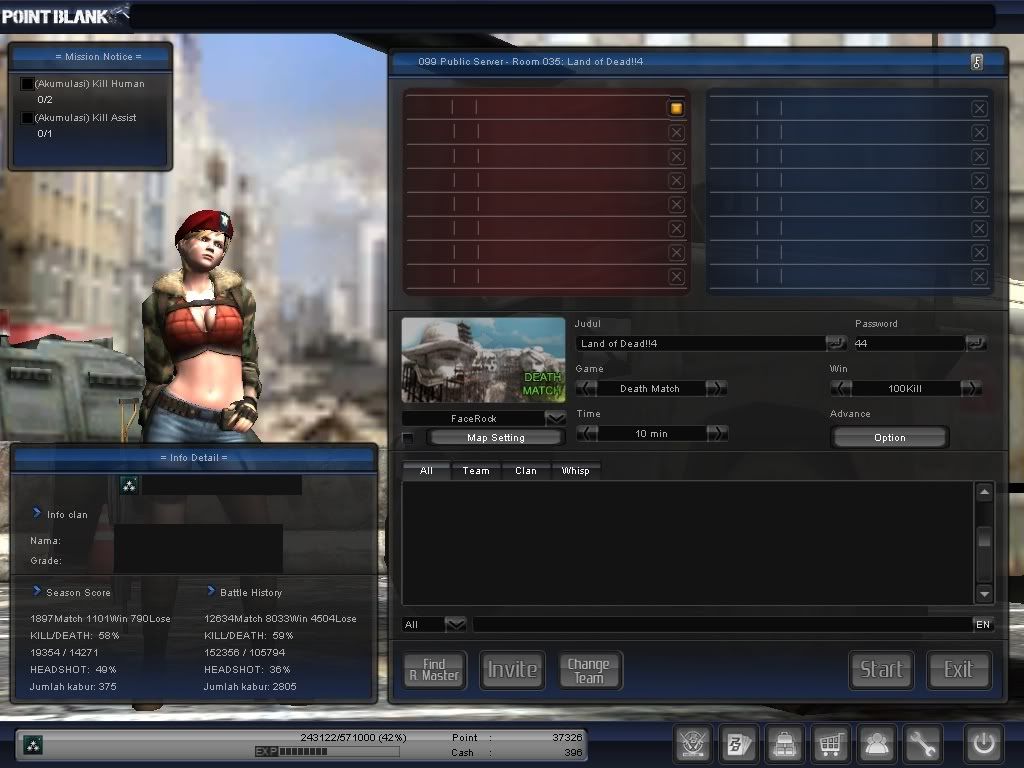The image size is (1024, 768).
Task: Click the yellow room master icon in red slot
Action: [x=677, y=108]
